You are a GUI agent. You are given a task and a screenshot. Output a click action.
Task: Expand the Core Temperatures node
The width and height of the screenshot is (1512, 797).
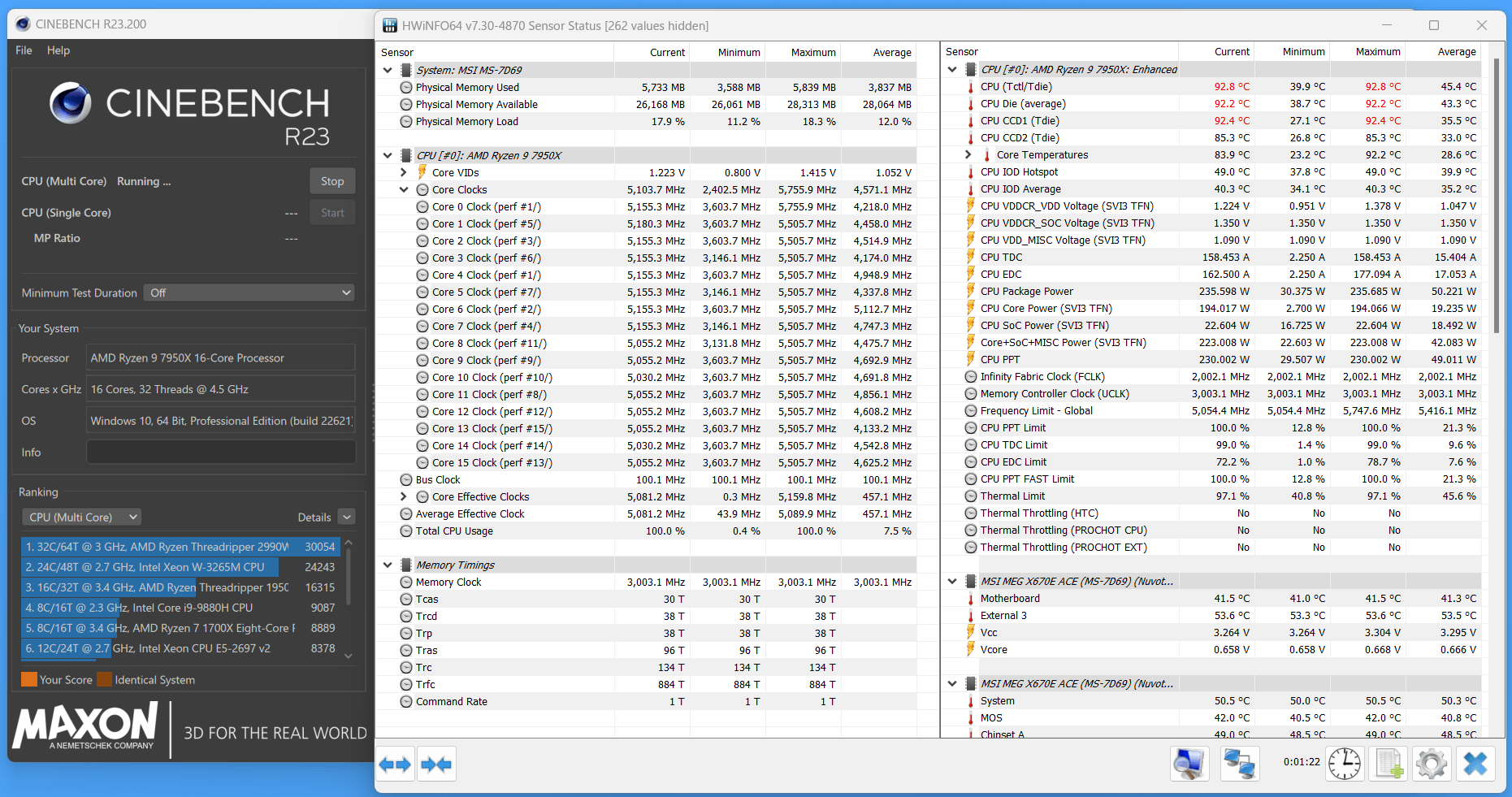968,154
